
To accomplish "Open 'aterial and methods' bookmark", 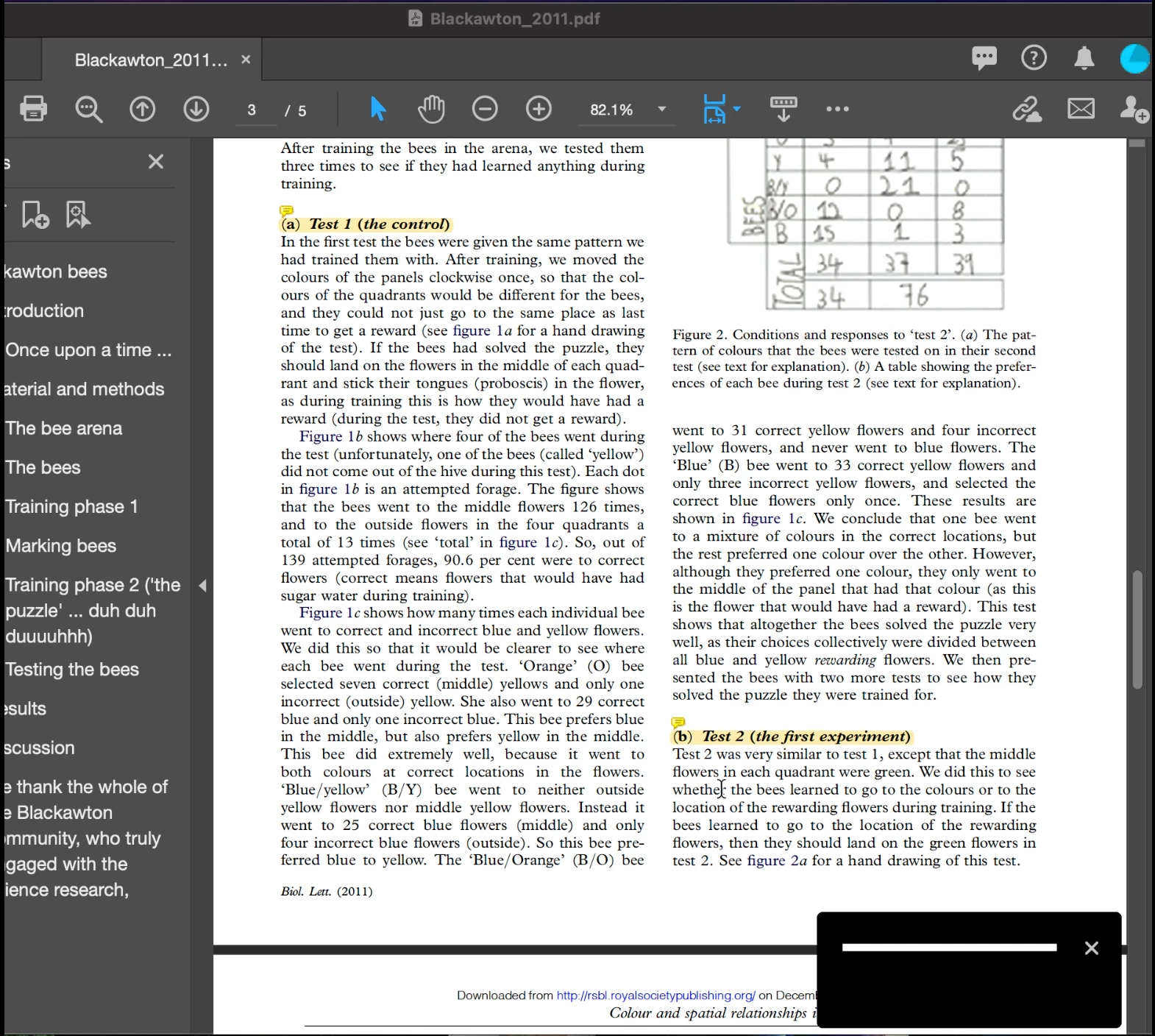I will pyautogui.click(x=84, y=388).
